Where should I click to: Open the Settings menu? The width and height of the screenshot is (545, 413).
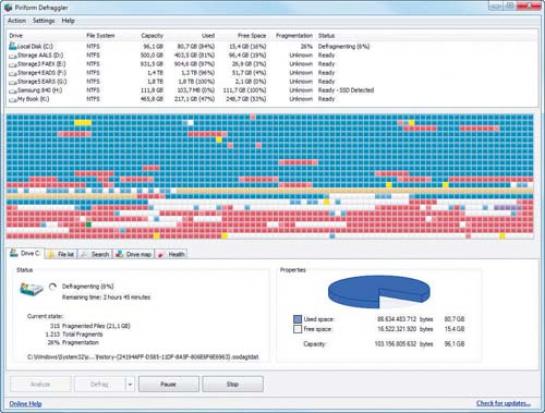click(x=43, y=21)
